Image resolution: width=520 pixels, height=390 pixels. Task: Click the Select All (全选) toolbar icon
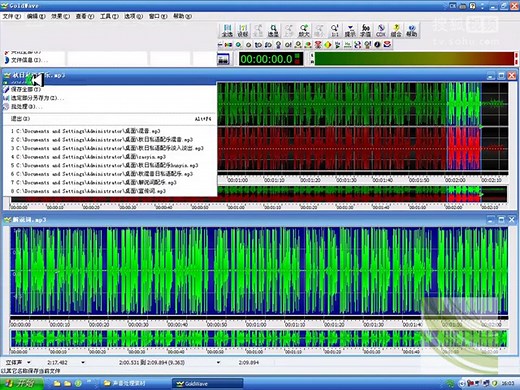pyautogui.click(x=227, y=31)
